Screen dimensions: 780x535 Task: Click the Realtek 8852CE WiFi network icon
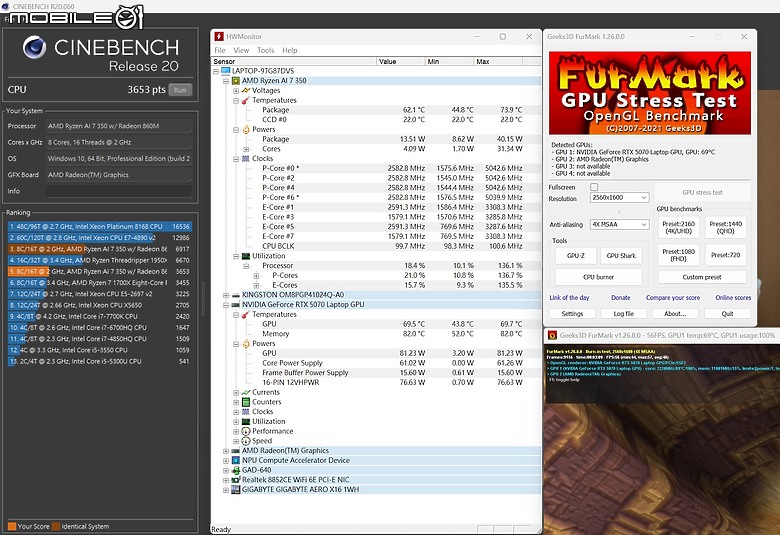pyautogui.click(x=236, y=480)
